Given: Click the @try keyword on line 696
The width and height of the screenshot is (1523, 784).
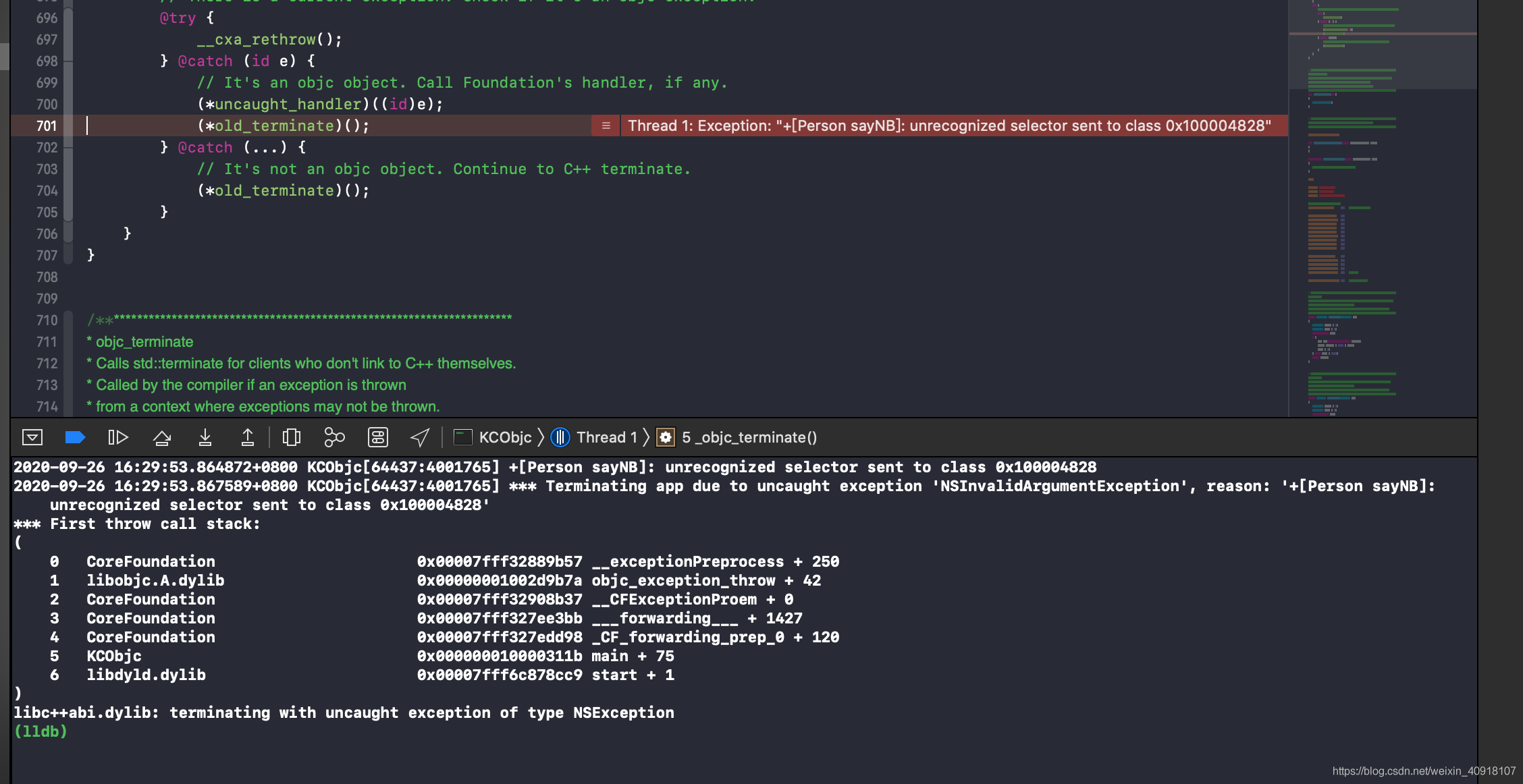Looking at the screenshot, I should pyautogui.click(x=178, y=18).
